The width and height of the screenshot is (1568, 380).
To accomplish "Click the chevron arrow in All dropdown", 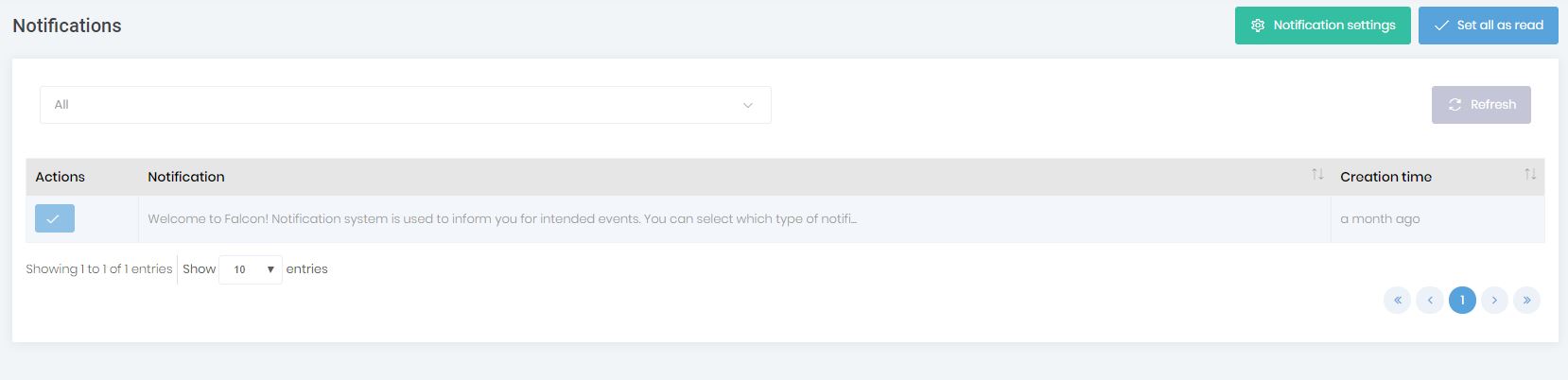I will tap(747, 105).
